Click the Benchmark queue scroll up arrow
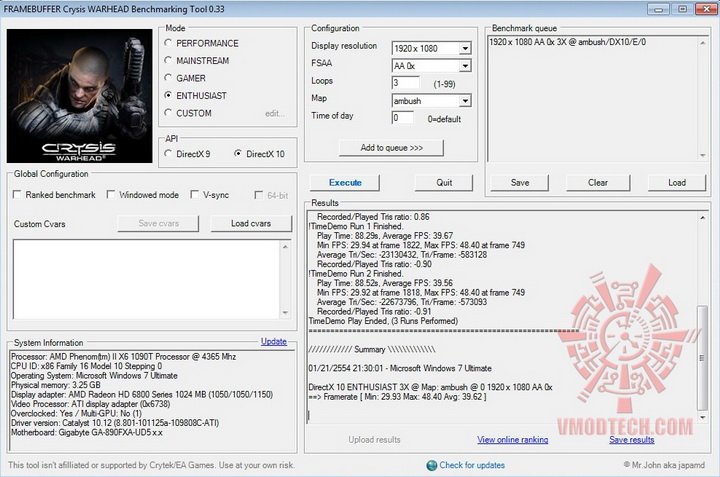 (x=703, y=43)
